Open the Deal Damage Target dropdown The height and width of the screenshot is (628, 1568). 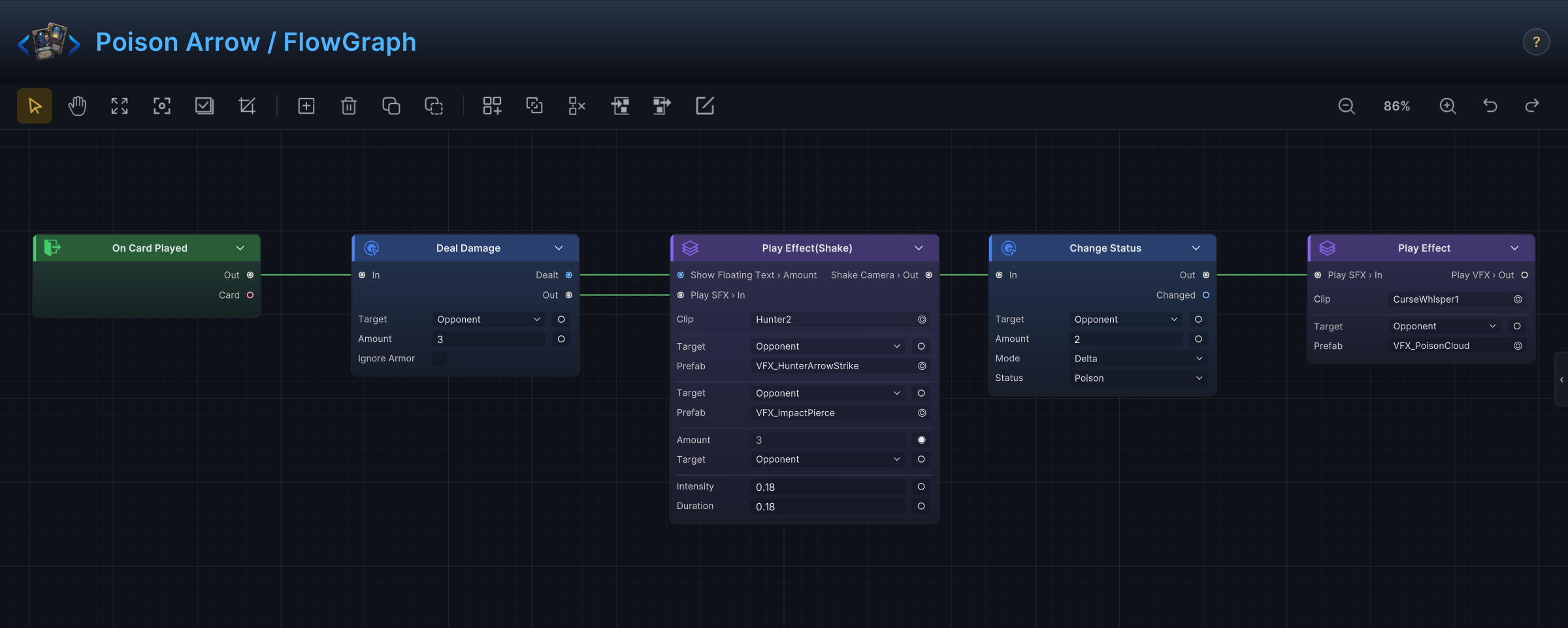(489, 320)
